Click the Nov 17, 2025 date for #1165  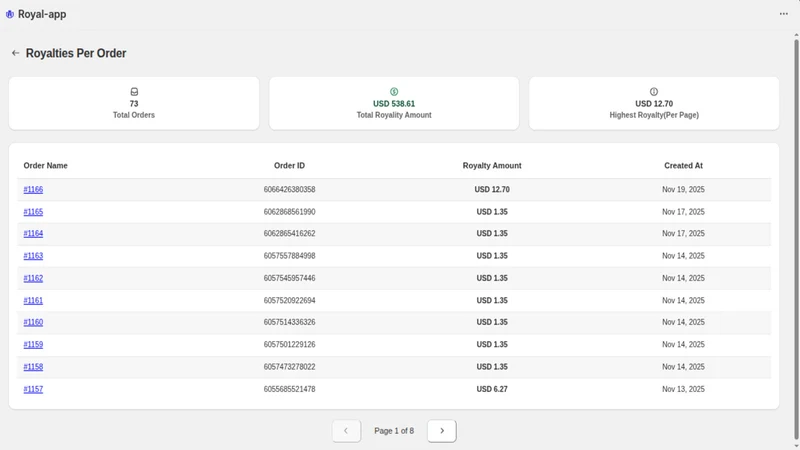pos(683,212)
